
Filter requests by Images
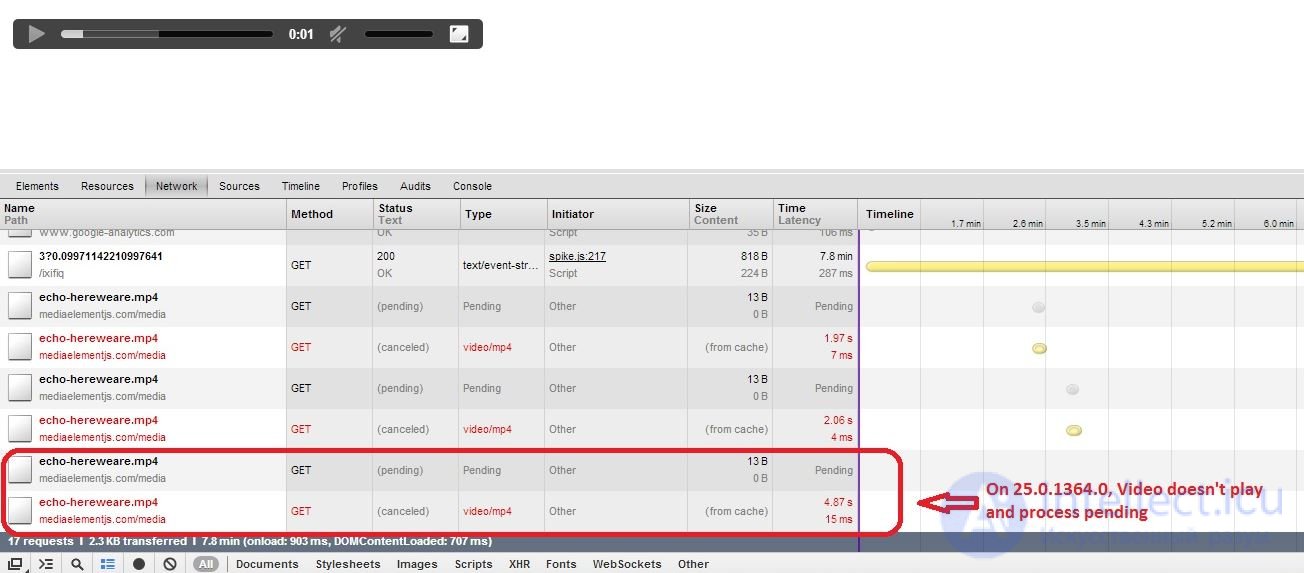coord(417,564)
